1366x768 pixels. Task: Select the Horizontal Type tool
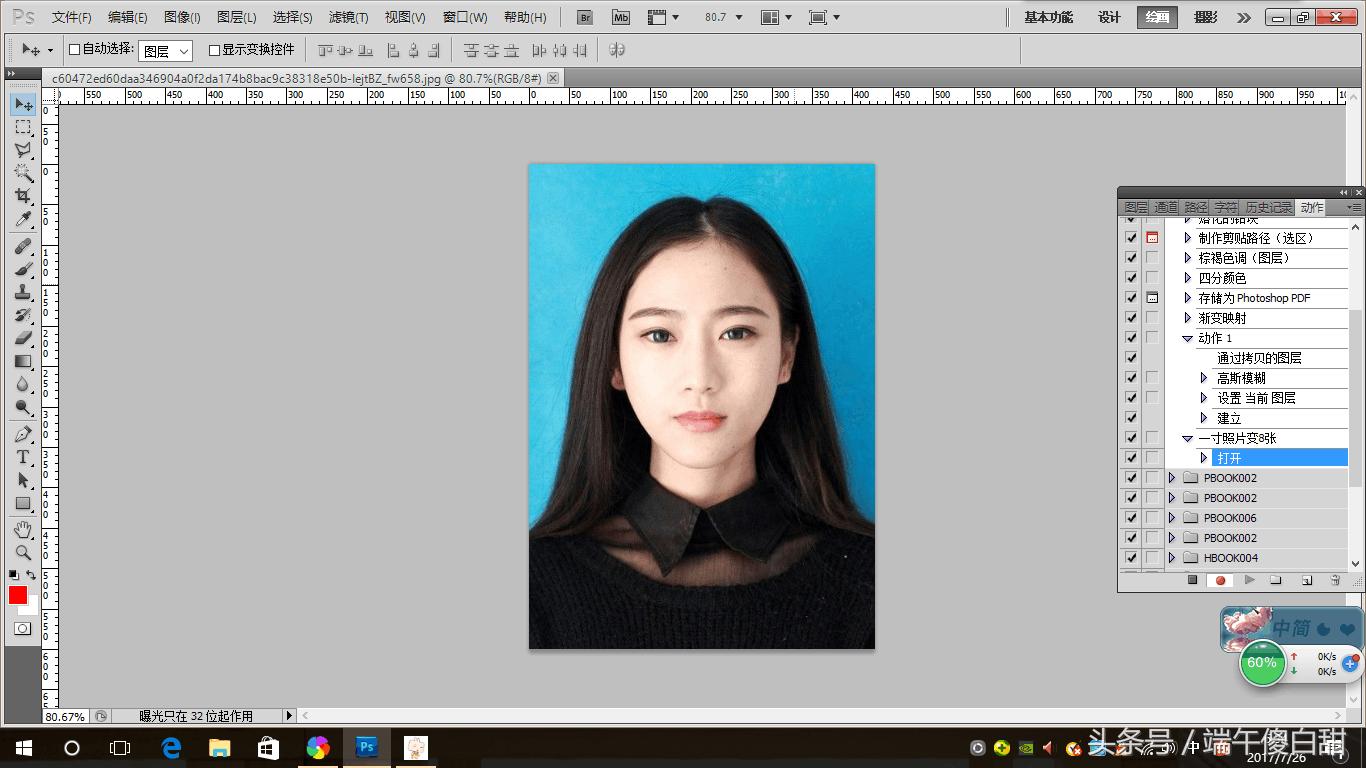pos(23,457)
